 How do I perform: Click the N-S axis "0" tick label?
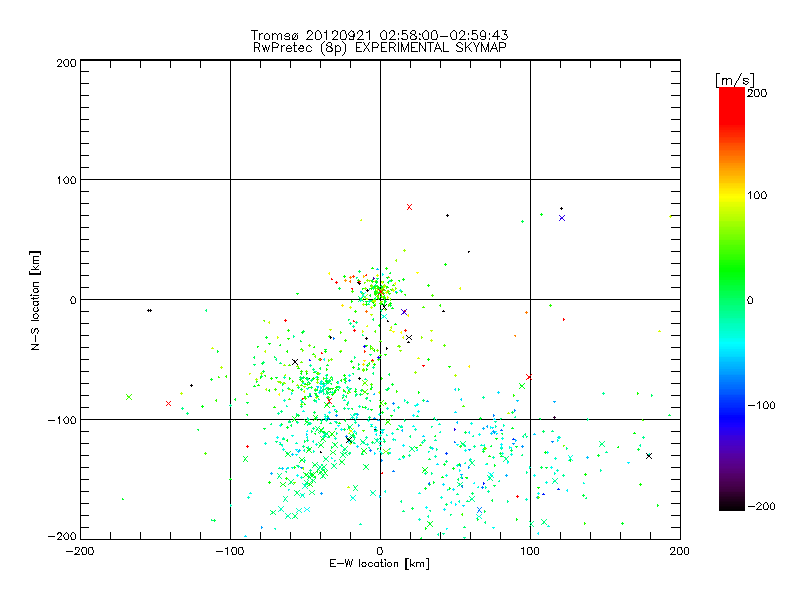pos(73,300)
